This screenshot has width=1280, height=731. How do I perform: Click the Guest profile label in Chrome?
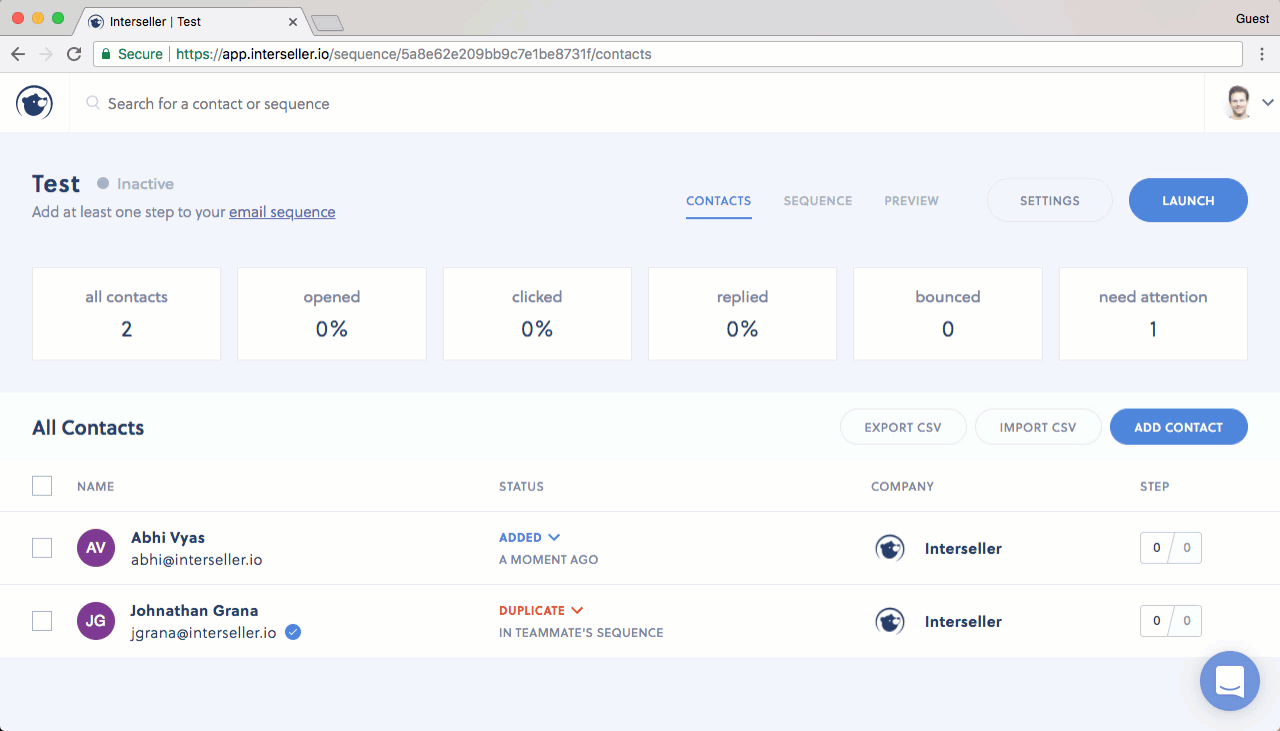point(1252,18)
